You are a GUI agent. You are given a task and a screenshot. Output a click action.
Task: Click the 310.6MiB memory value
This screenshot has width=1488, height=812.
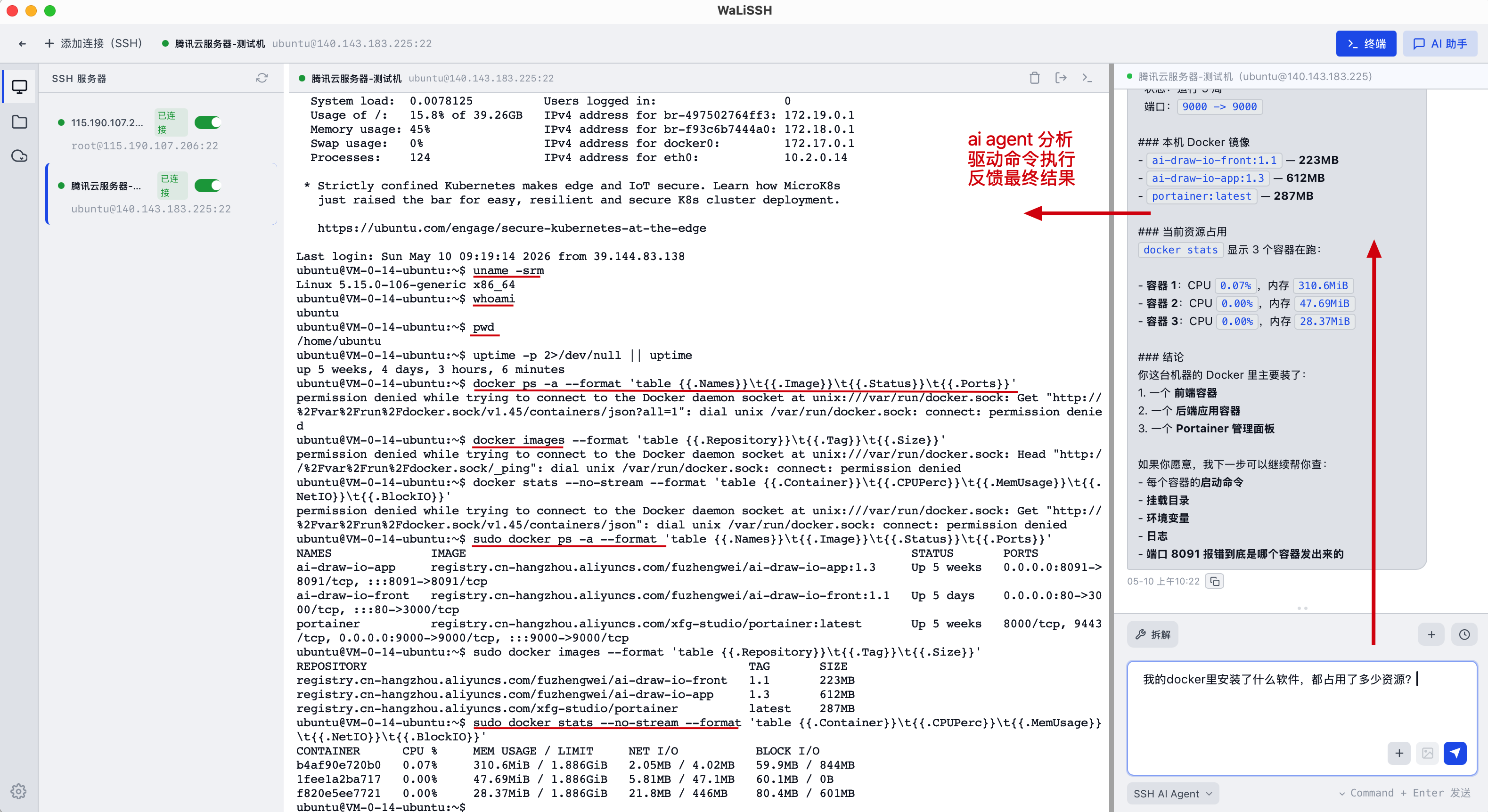1323,285
